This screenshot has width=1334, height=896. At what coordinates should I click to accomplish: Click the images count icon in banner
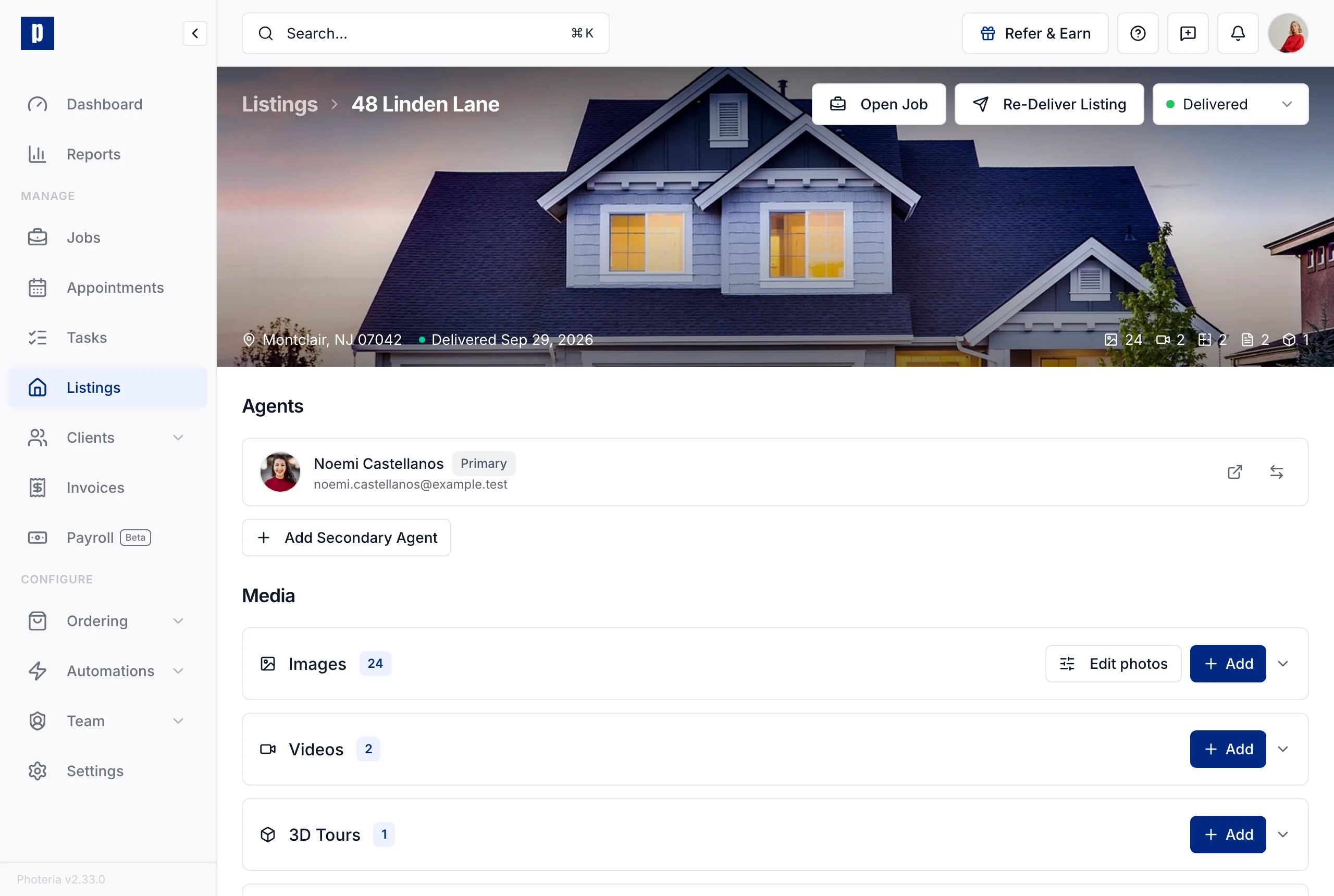click(1110, 340)
